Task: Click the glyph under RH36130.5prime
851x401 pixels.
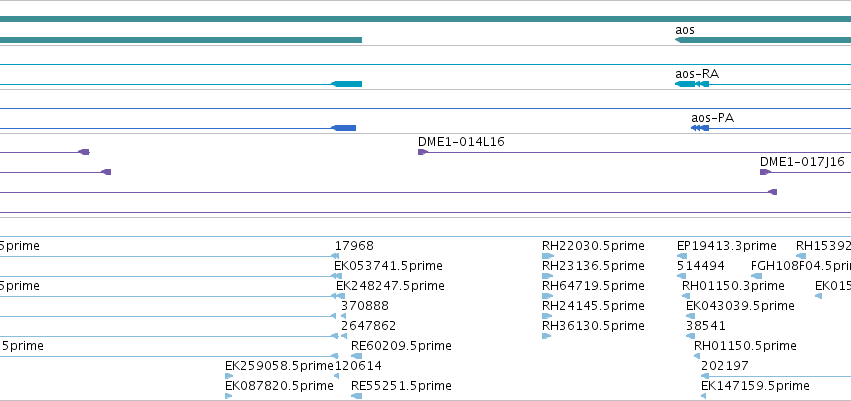Action: (x=547, y=336)
